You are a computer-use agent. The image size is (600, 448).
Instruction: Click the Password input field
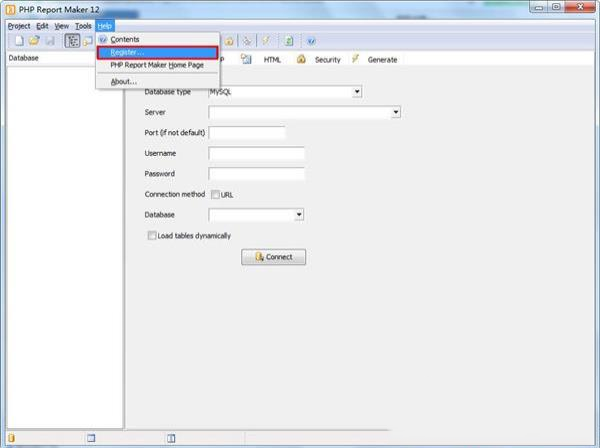point(256,174)
